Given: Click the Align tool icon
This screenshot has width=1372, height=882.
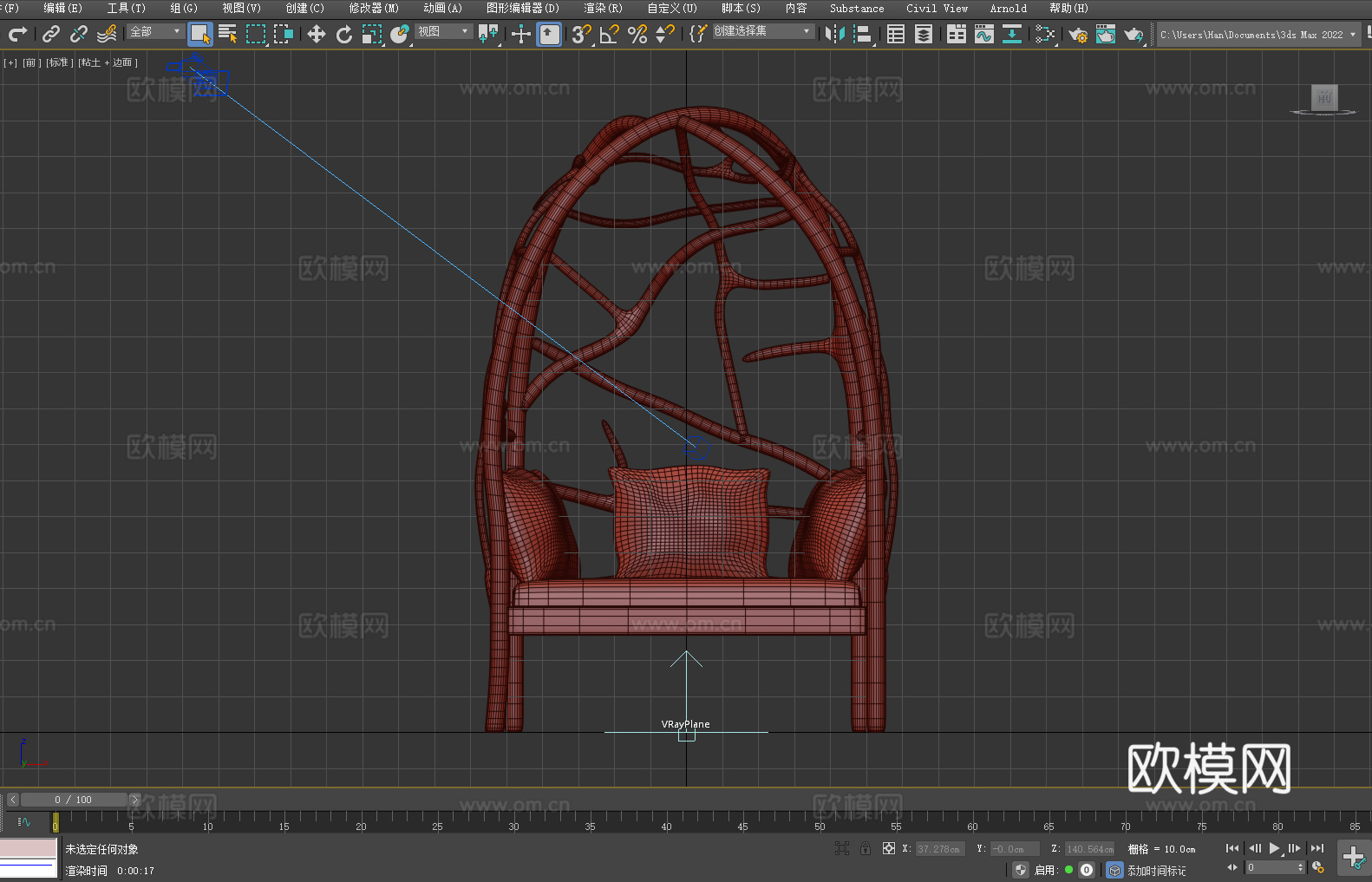Looking at the screenshot, I should [863, 34].
